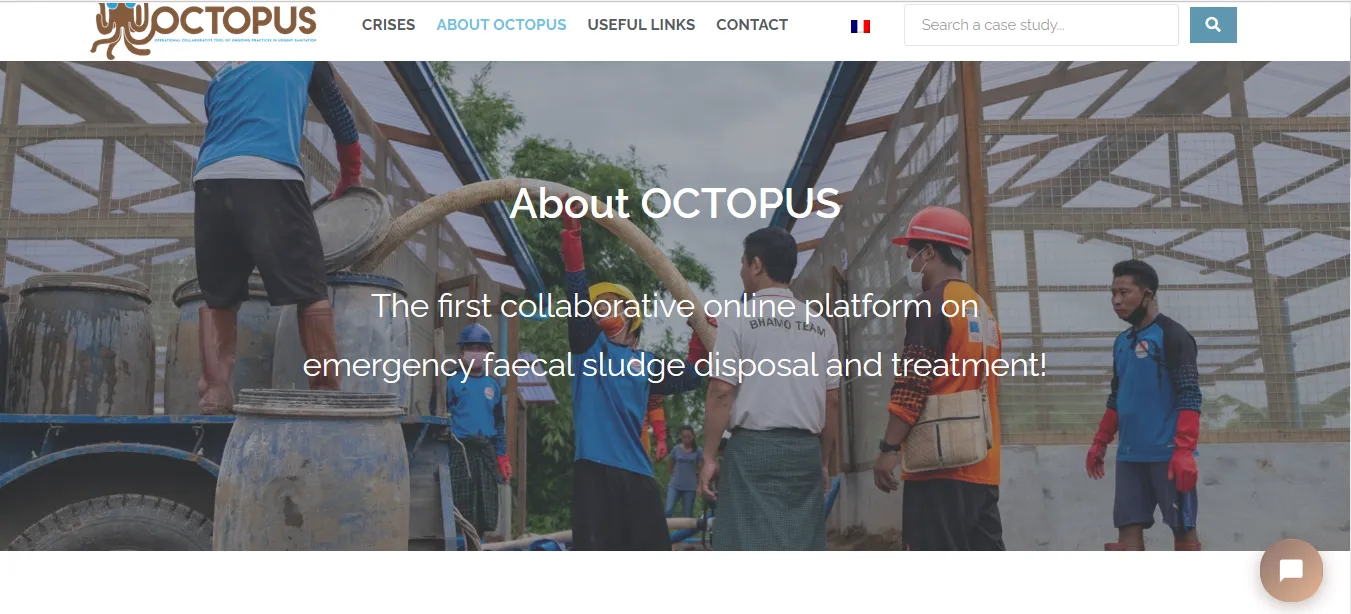This screenshot has width=1351, height=614.
Task: Focus the 'Search a case study' field
Action: 1041,25
